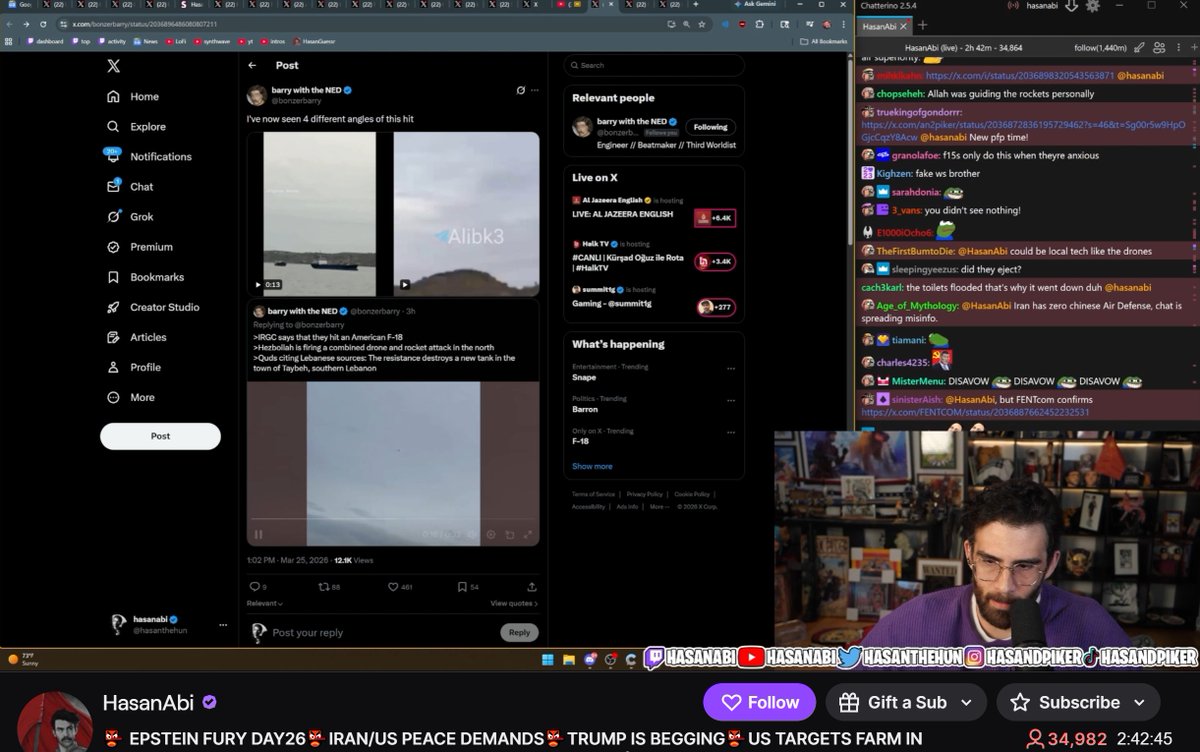Switch to the HasanAbi Chatterino tab

click(x=885, y=26)
